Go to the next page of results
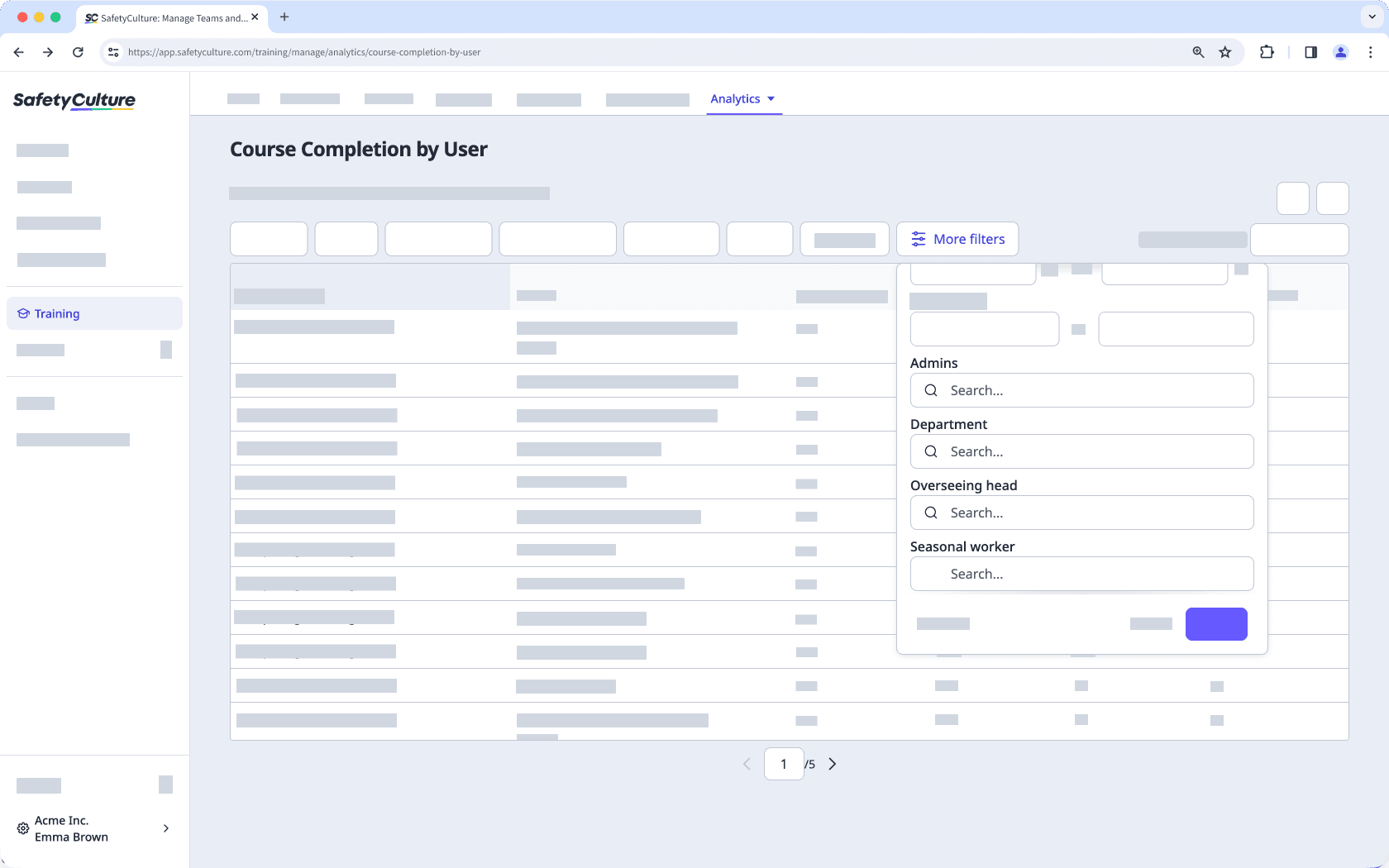This screenshot has height=868, width=1389. pos(833,764)
